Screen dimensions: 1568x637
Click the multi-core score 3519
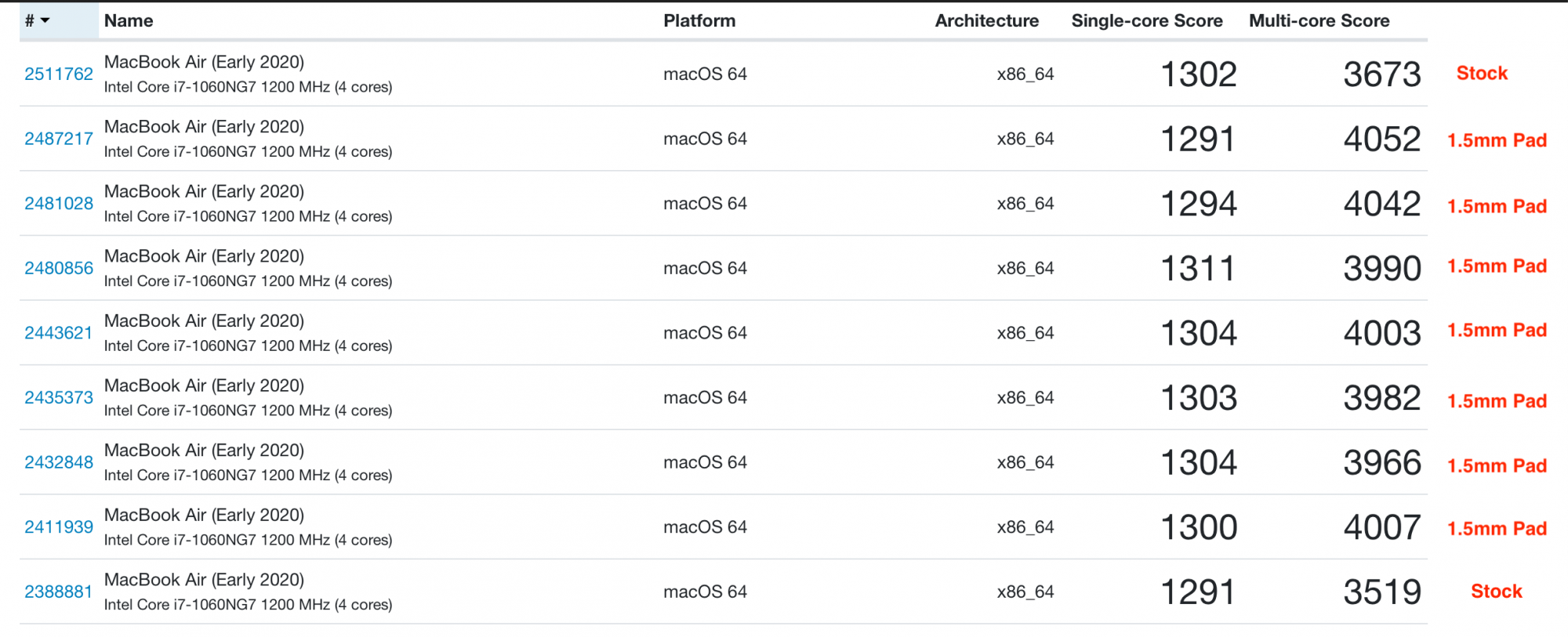1382,592
